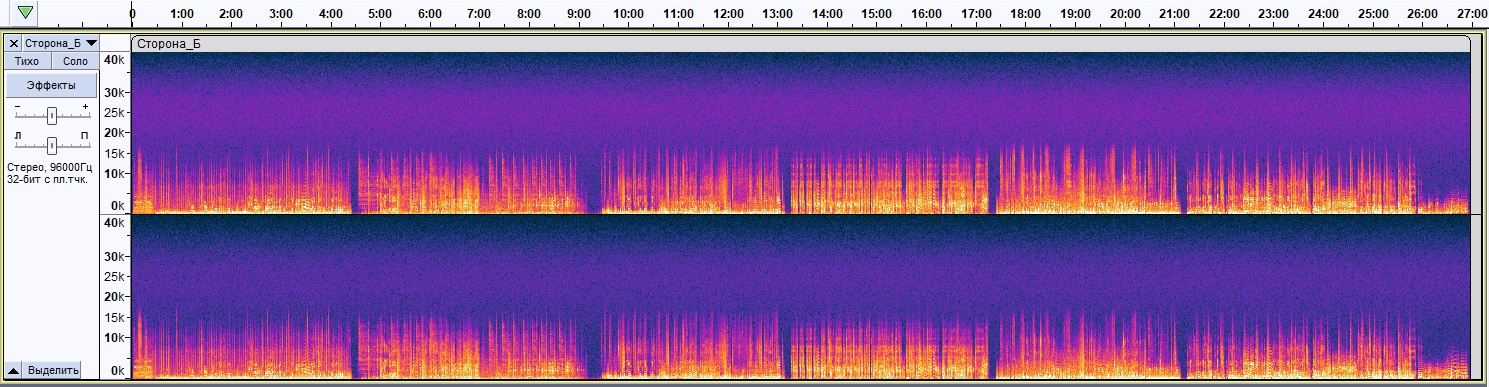Click the Сторона_Б clip title bar

[800, 43]
